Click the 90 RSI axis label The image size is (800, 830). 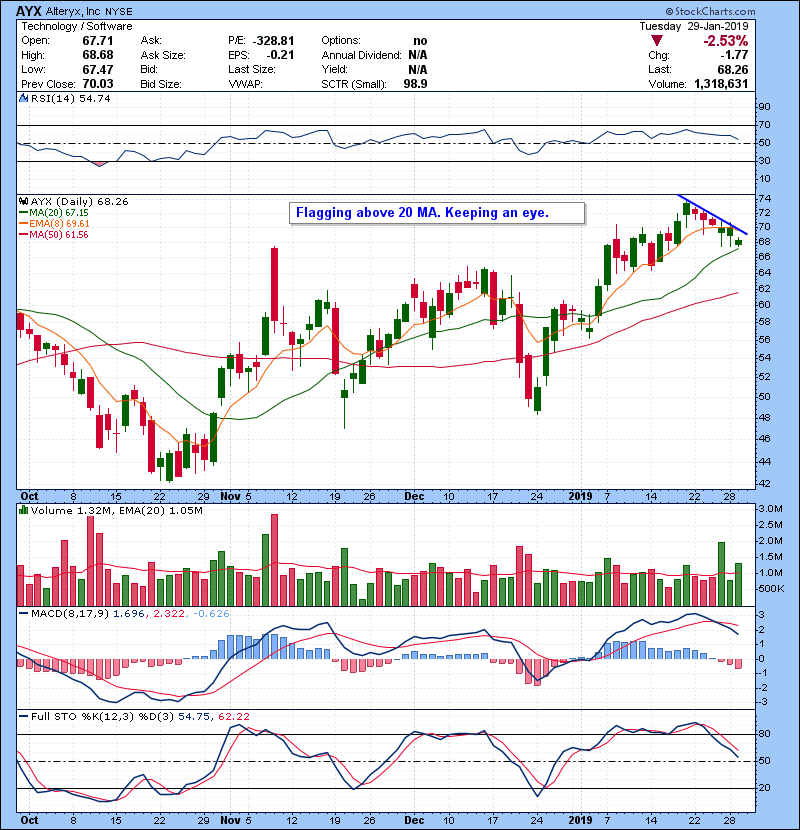point(765,107)
